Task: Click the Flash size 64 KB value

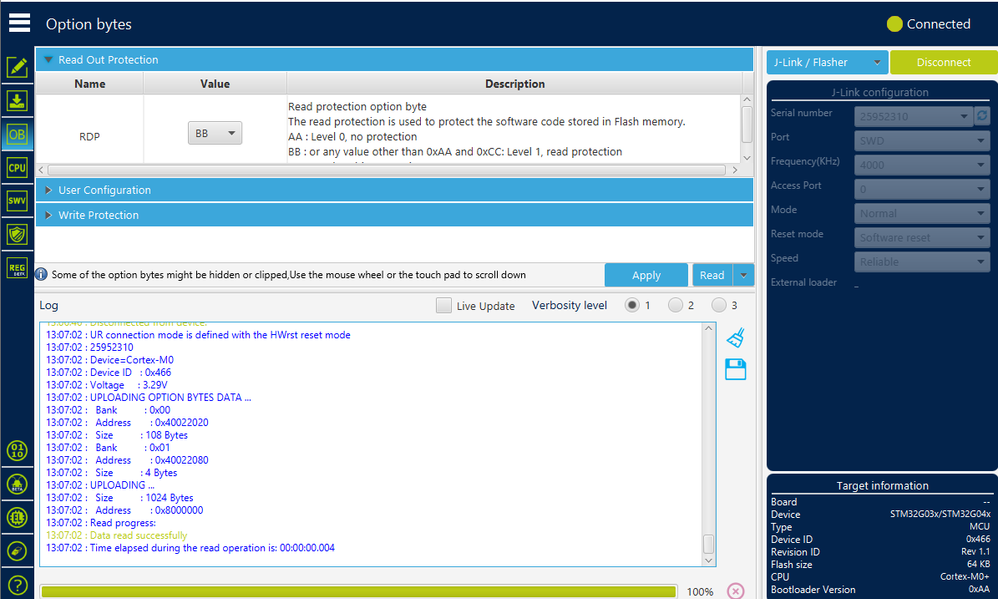Action: point(978,565)
